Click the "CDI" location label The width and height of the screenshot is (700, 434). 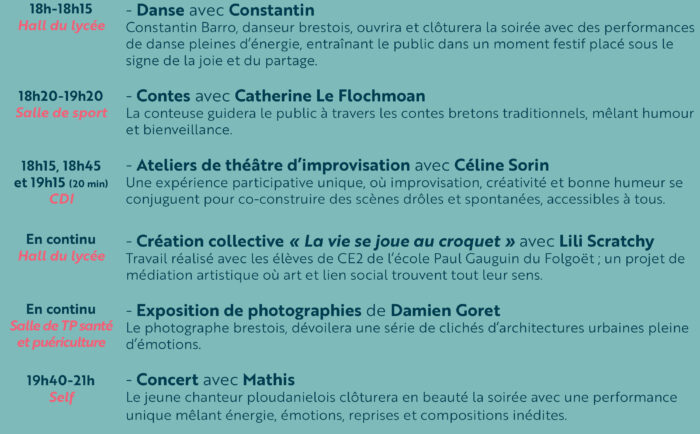click(62, 199)
